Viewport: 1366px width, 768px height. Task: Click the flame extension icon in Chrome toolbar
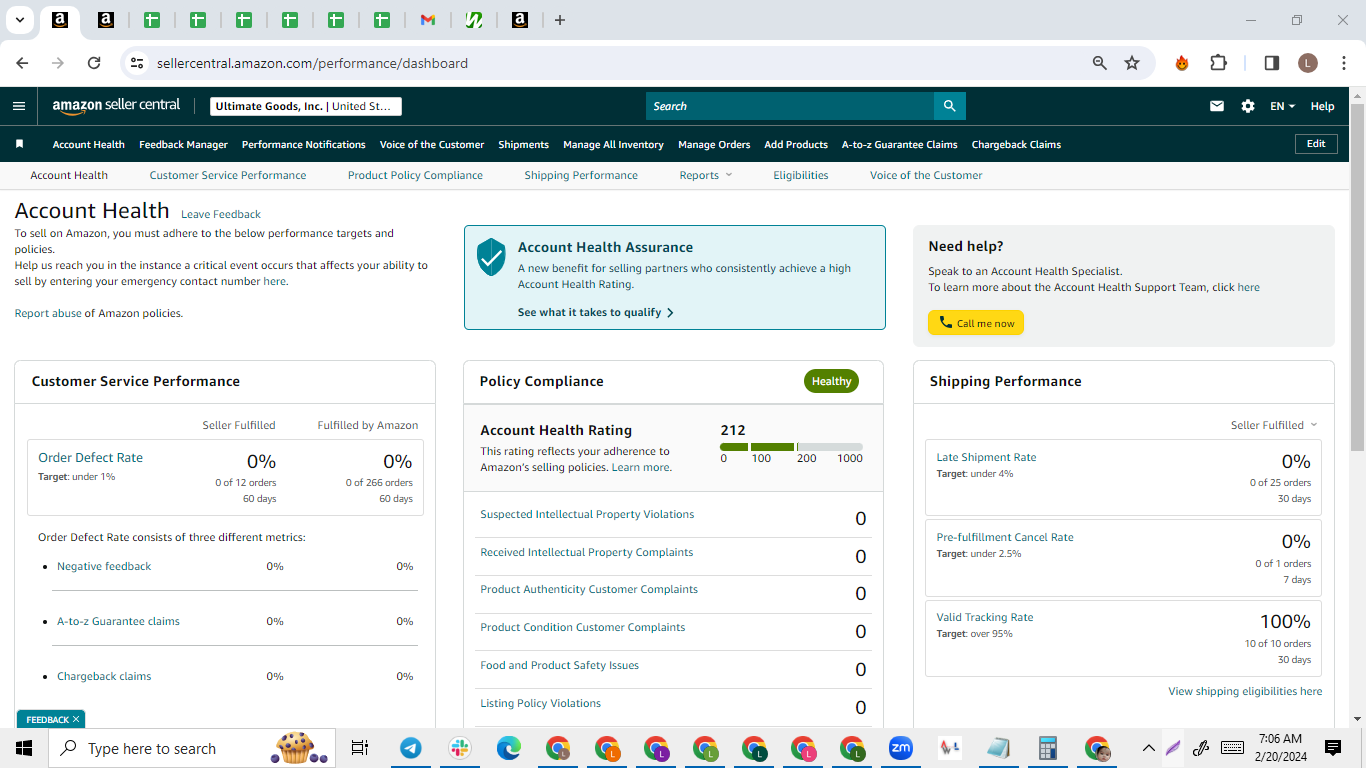click(x=1182, y=63)
